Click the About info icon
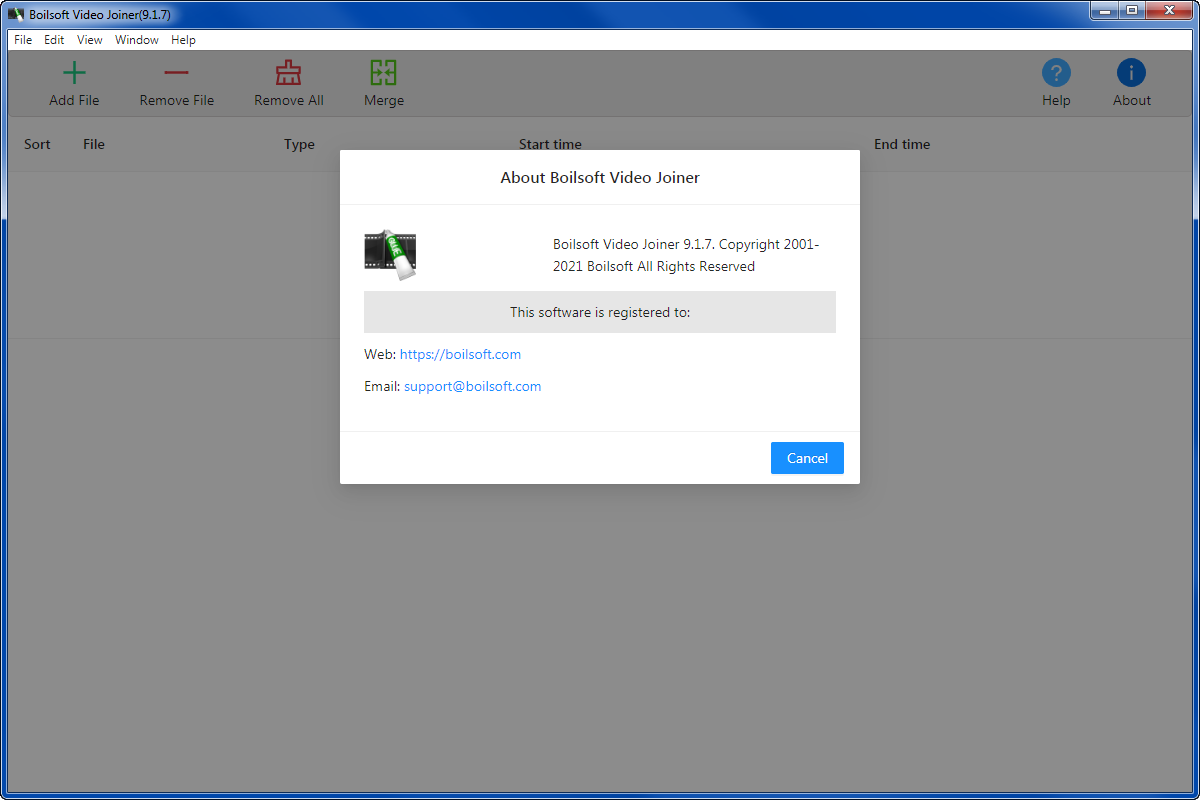 coord(1131,72)
